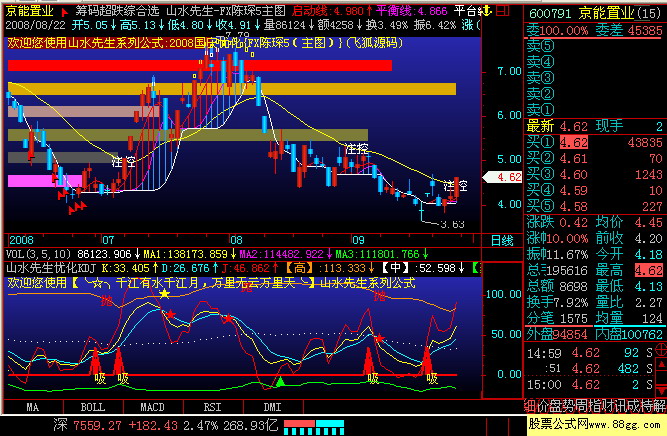Switch to the MACD indicator tab
The height and width of the screenshot is (436, 667).
coord(152,407)
